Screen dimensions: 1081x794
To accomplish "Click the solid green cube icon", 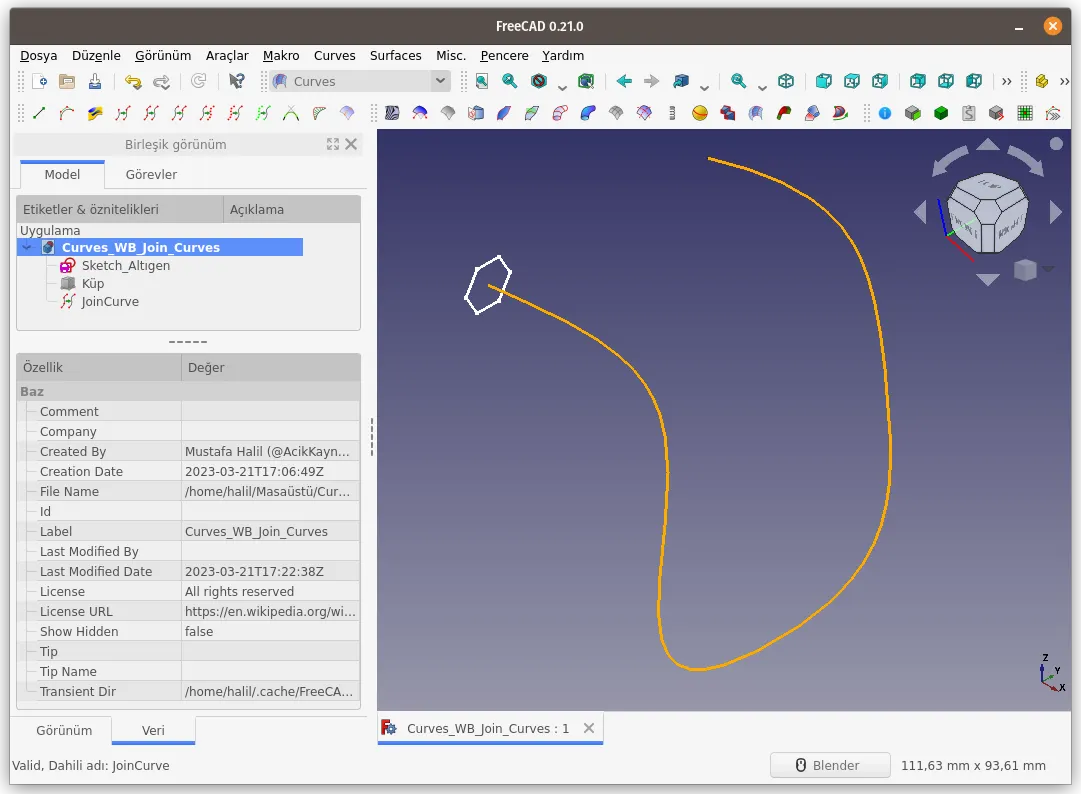I will click(x=941, y=113).
